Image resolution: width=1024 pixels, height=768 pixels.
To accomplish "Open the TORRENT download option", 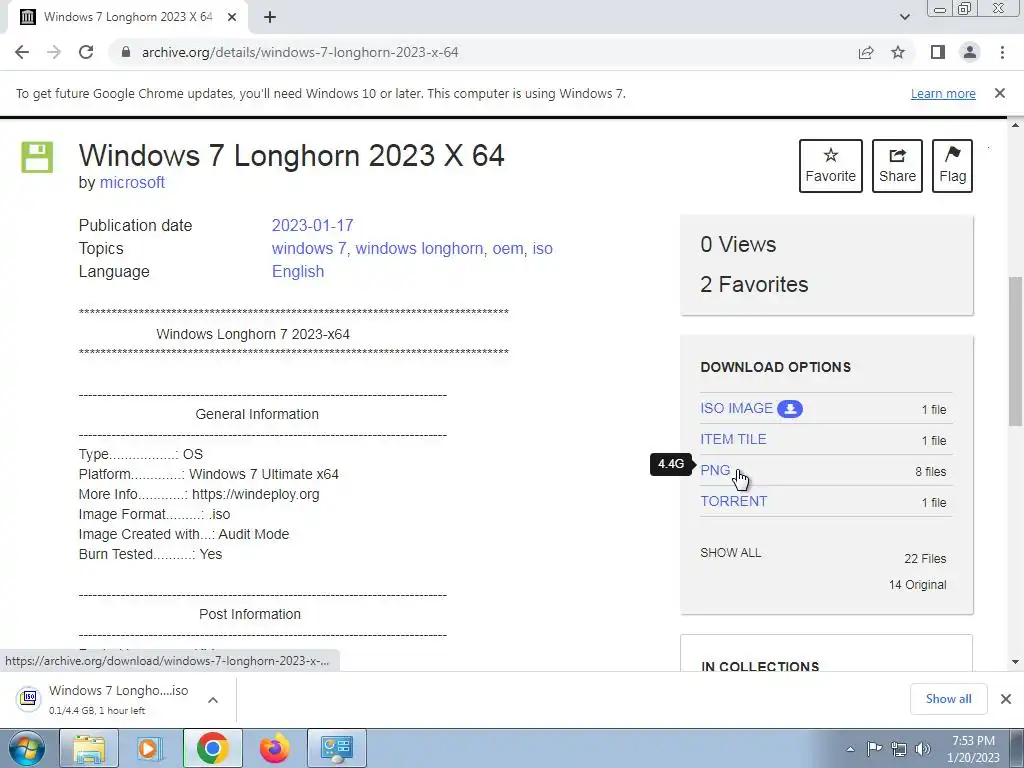I will coord(734,502).
